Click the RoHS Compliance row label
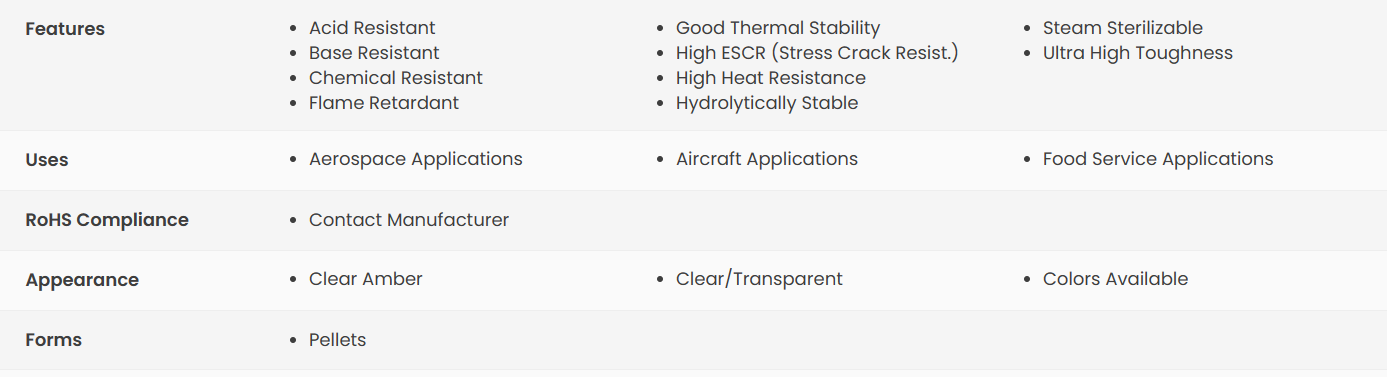 tap(107, 220)
